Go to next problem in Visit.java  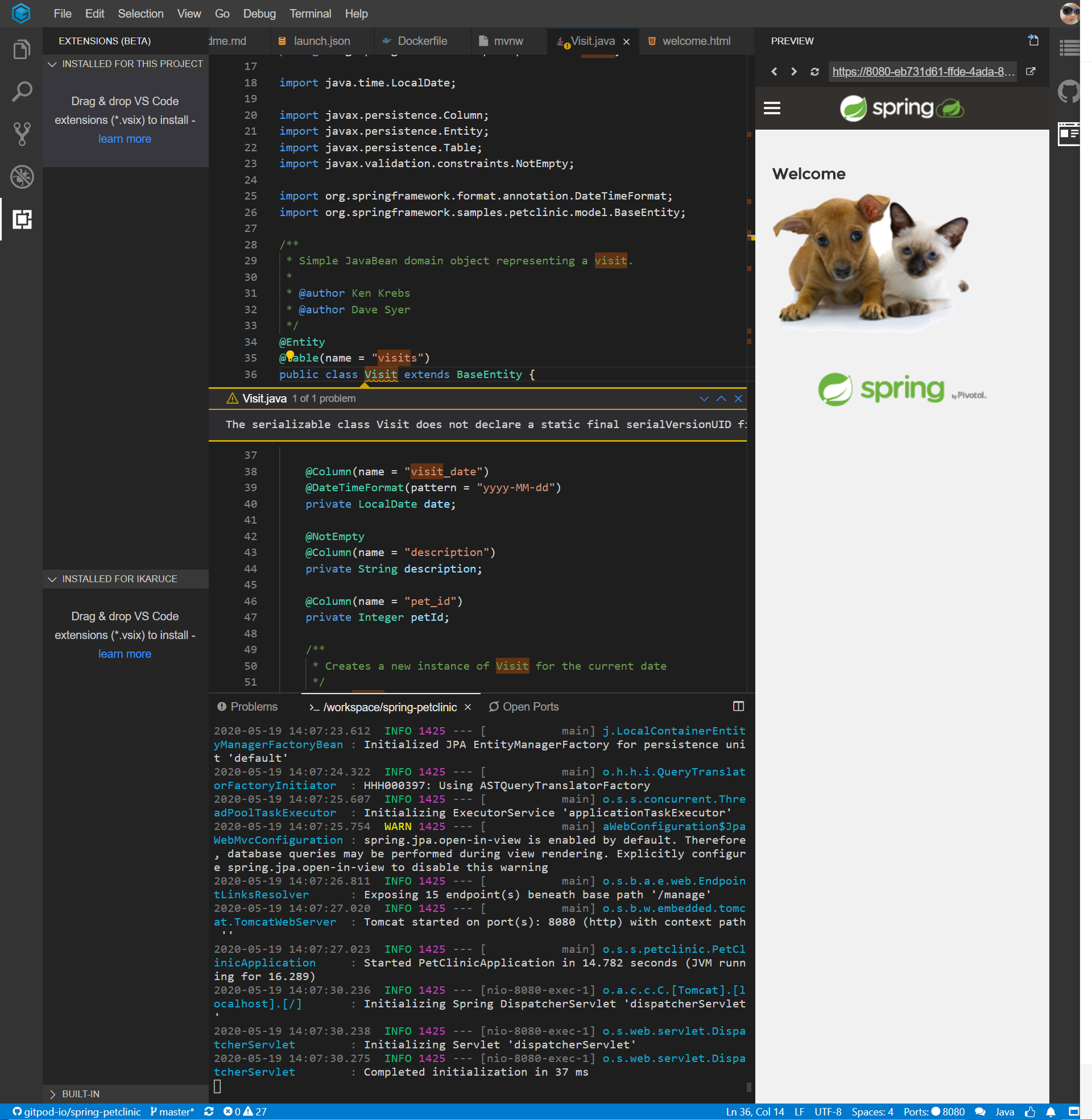(x=704, y=399)
